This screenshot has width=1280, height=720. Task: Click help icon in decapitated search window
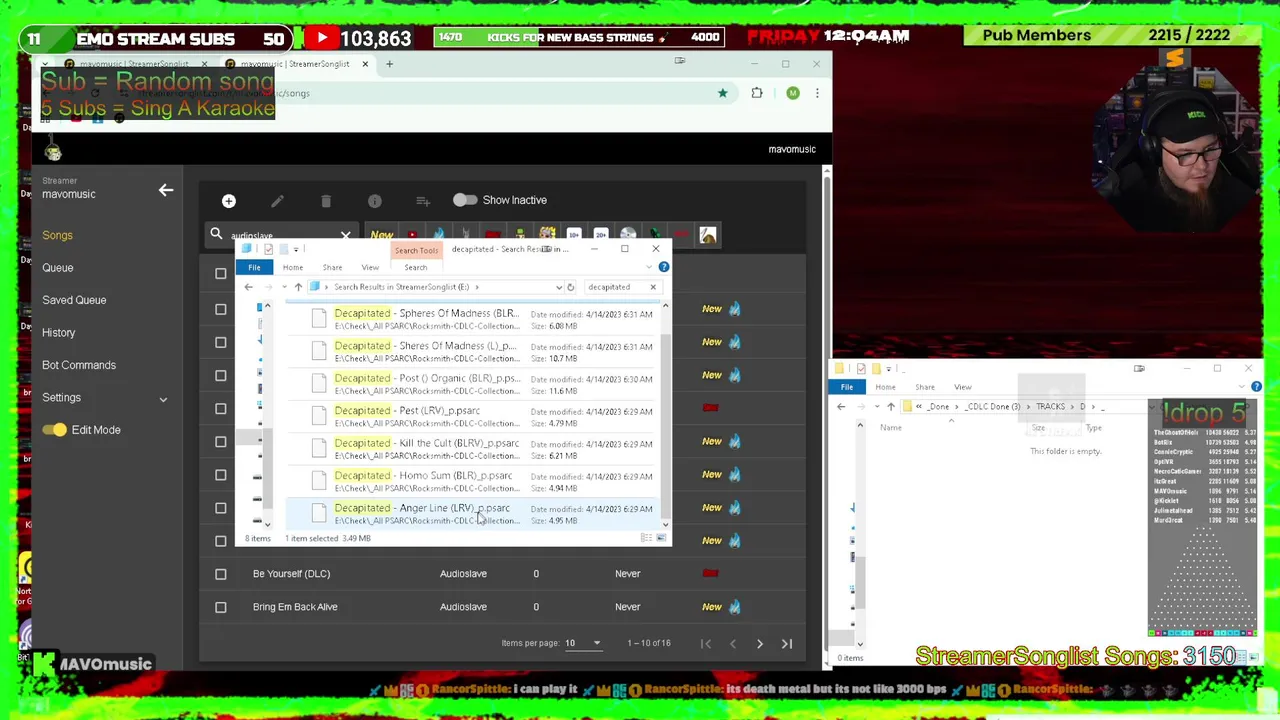click(663, 267)
